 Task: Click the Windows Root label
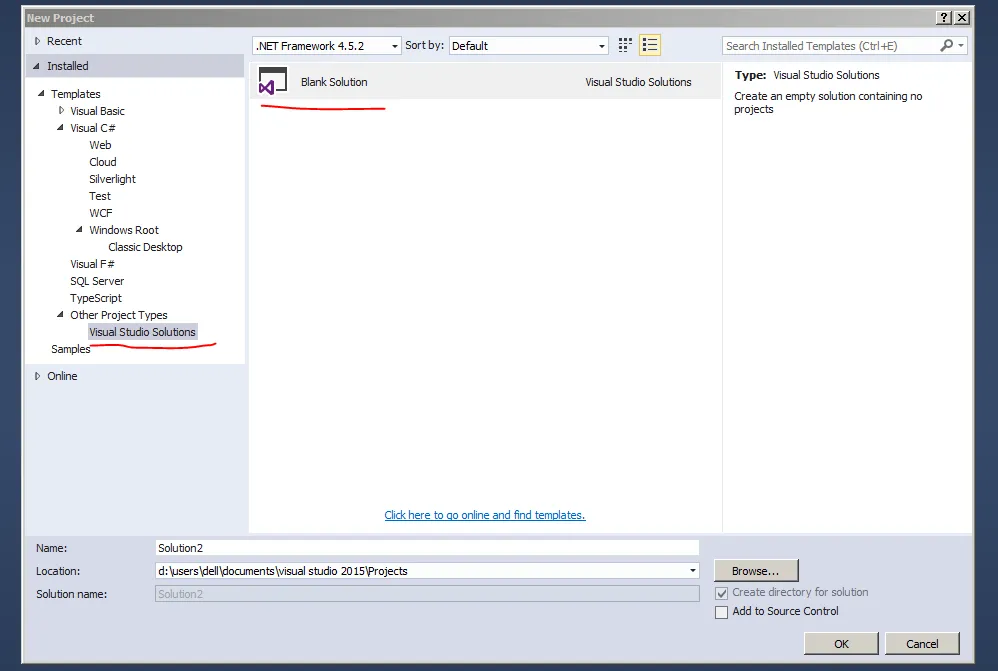[x=124, y=230]
